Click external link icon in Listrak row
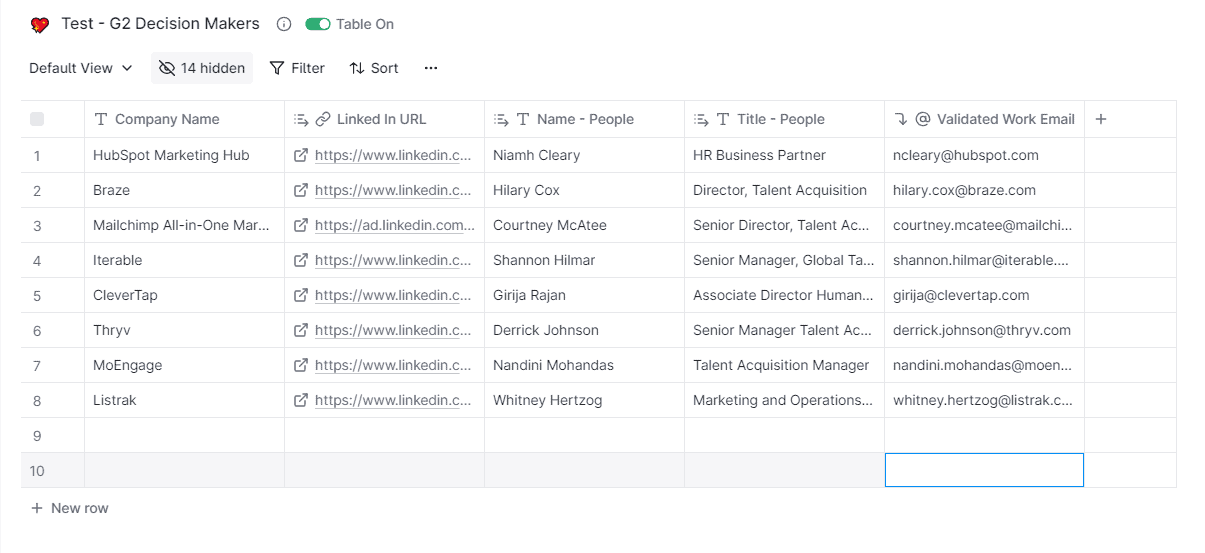 pyautogui.click(x=300, y=401)
